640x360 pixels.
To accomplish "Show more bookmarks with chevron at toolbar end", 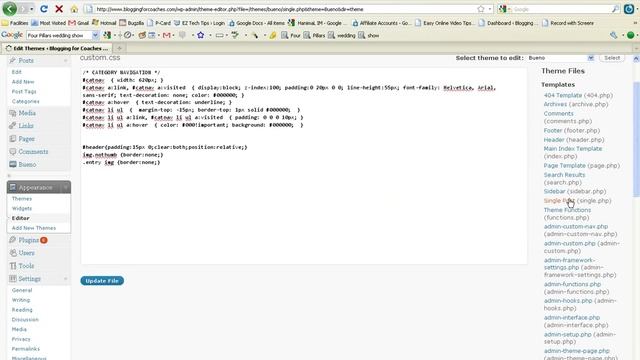I will [636, 23].
